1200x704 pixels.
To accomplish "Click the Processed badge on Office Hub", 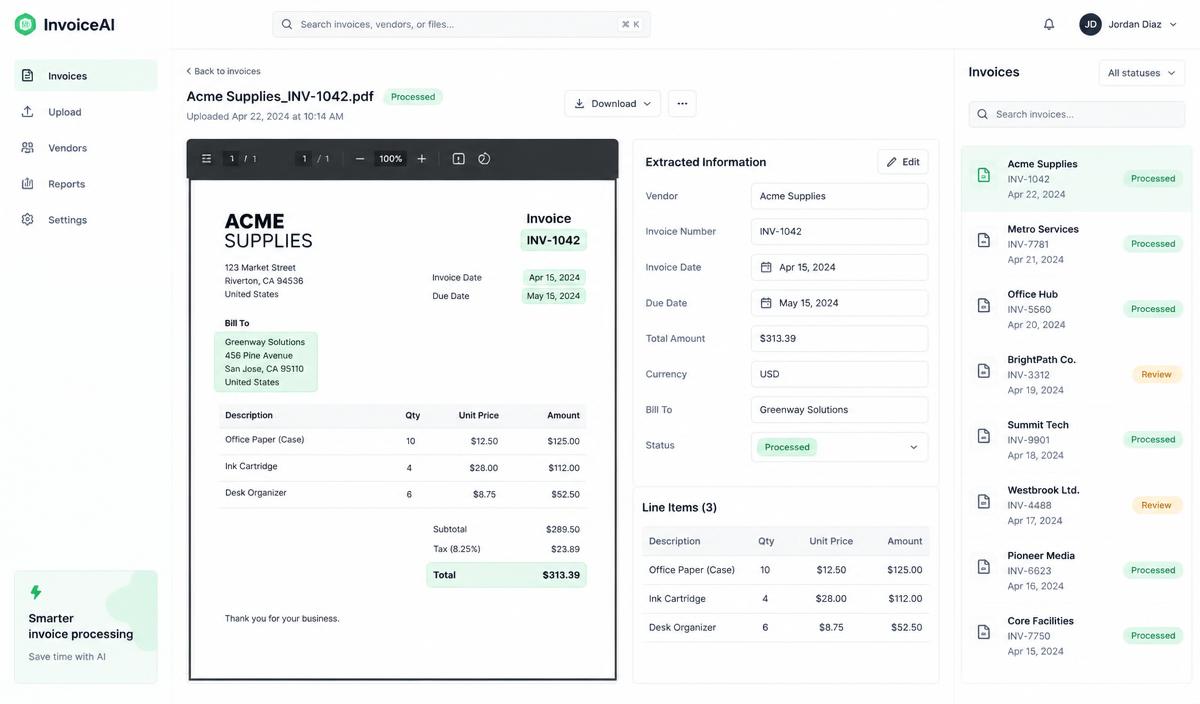I will [1153, 309].
